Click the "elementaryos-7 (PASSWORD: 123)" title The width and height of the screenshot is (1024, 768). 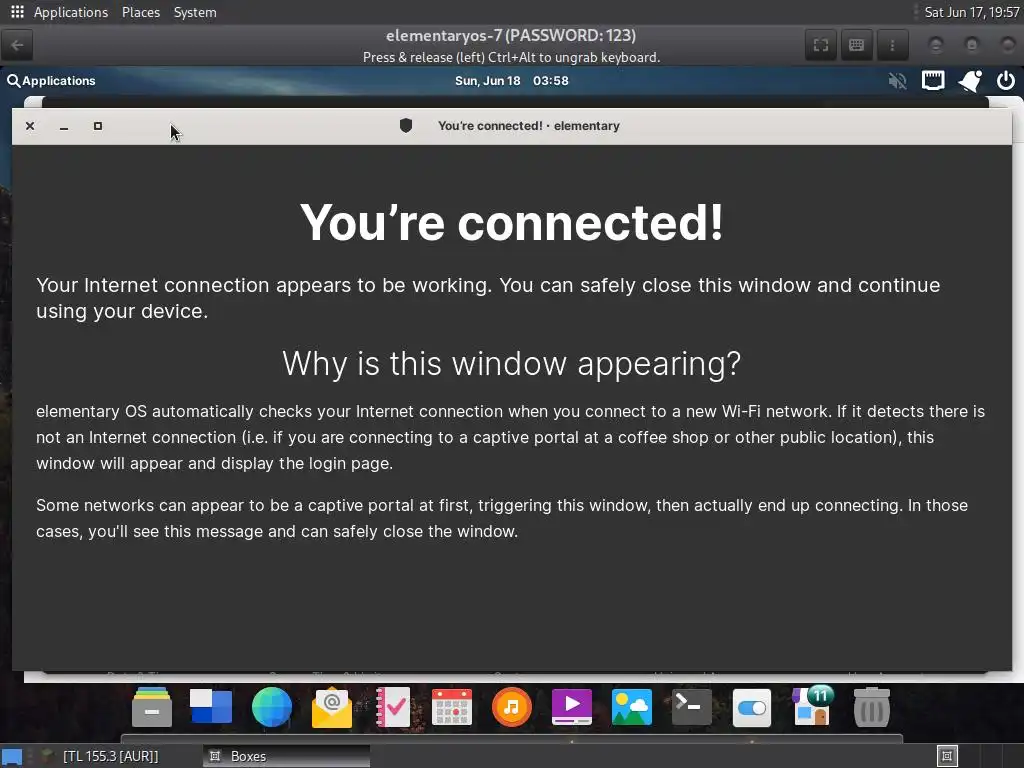point(511,35)
